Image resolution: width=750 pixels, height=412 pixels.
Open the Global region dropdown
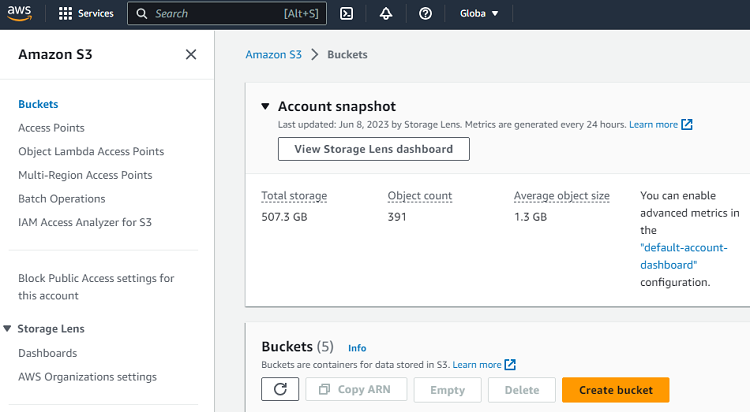[478, 14]
